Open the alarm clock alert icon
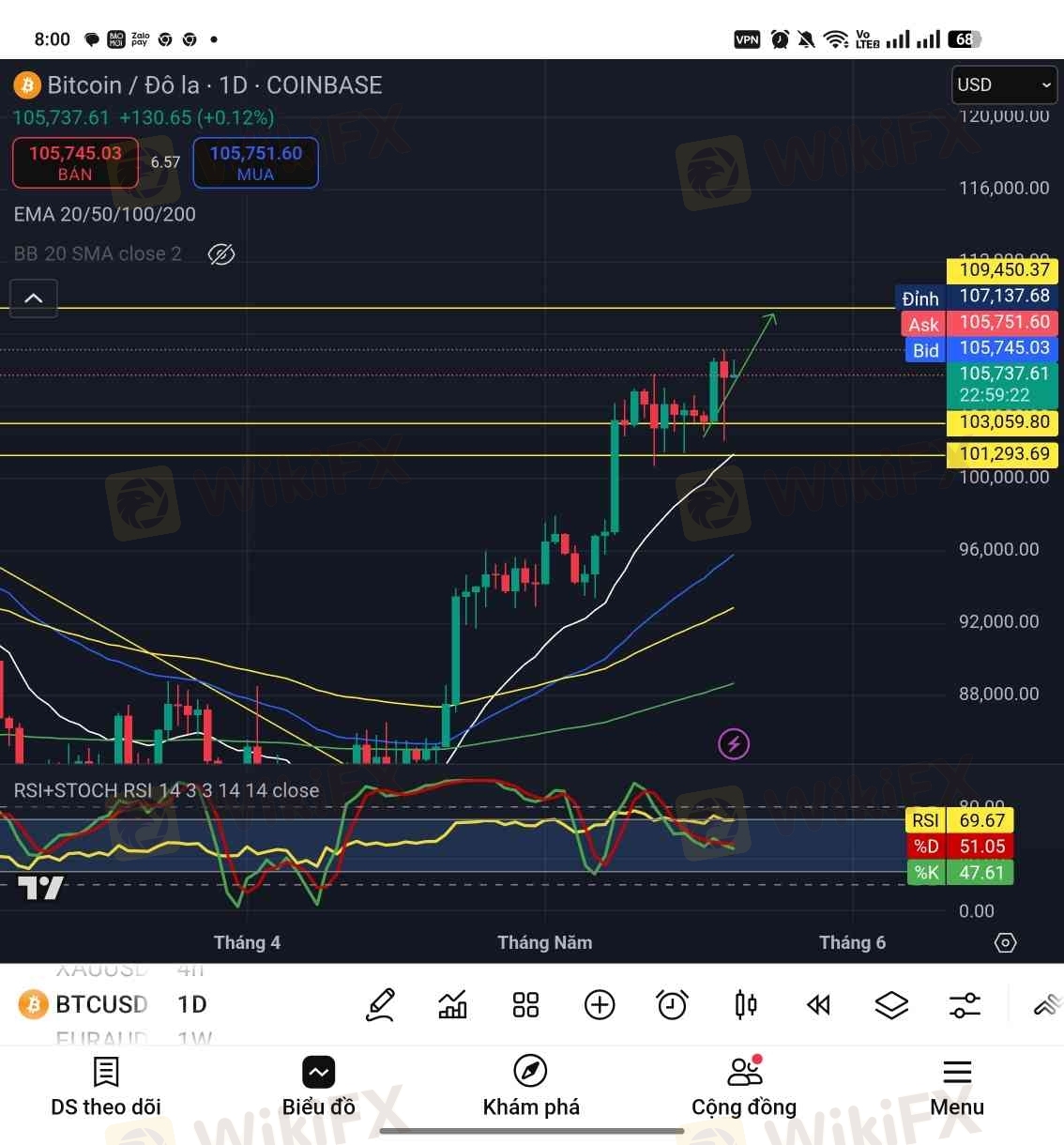This screenshot has height=1145, width=1064. 672,1005
